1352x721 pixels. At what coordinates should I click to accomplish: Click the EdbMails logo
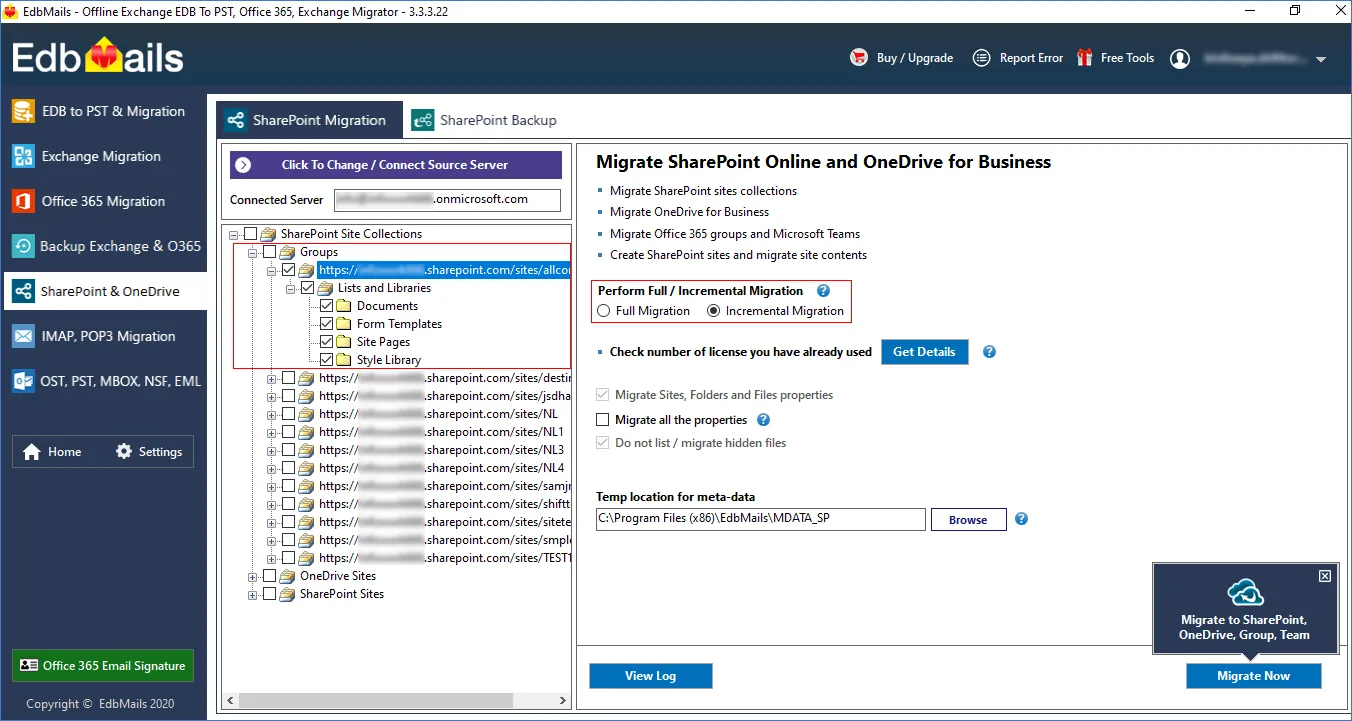[x=98, y=57]
